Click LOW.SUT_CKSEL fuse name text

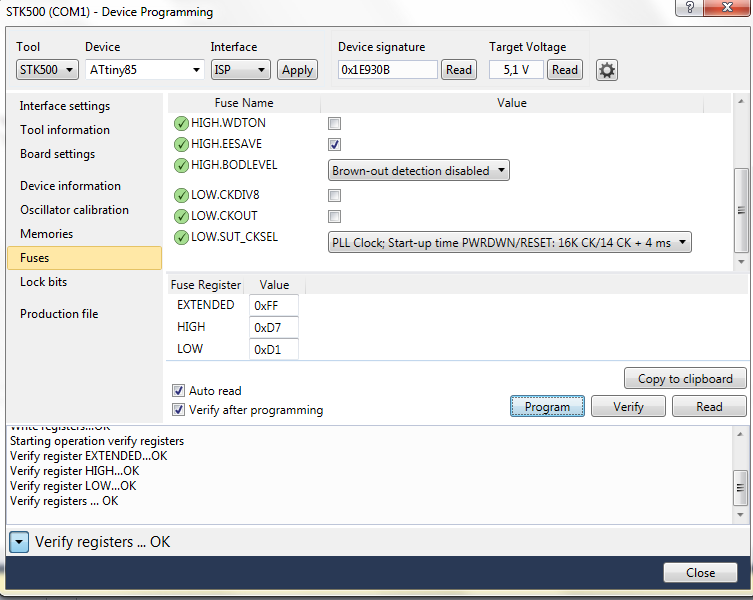pyautogui.click(x=234, y=237)
